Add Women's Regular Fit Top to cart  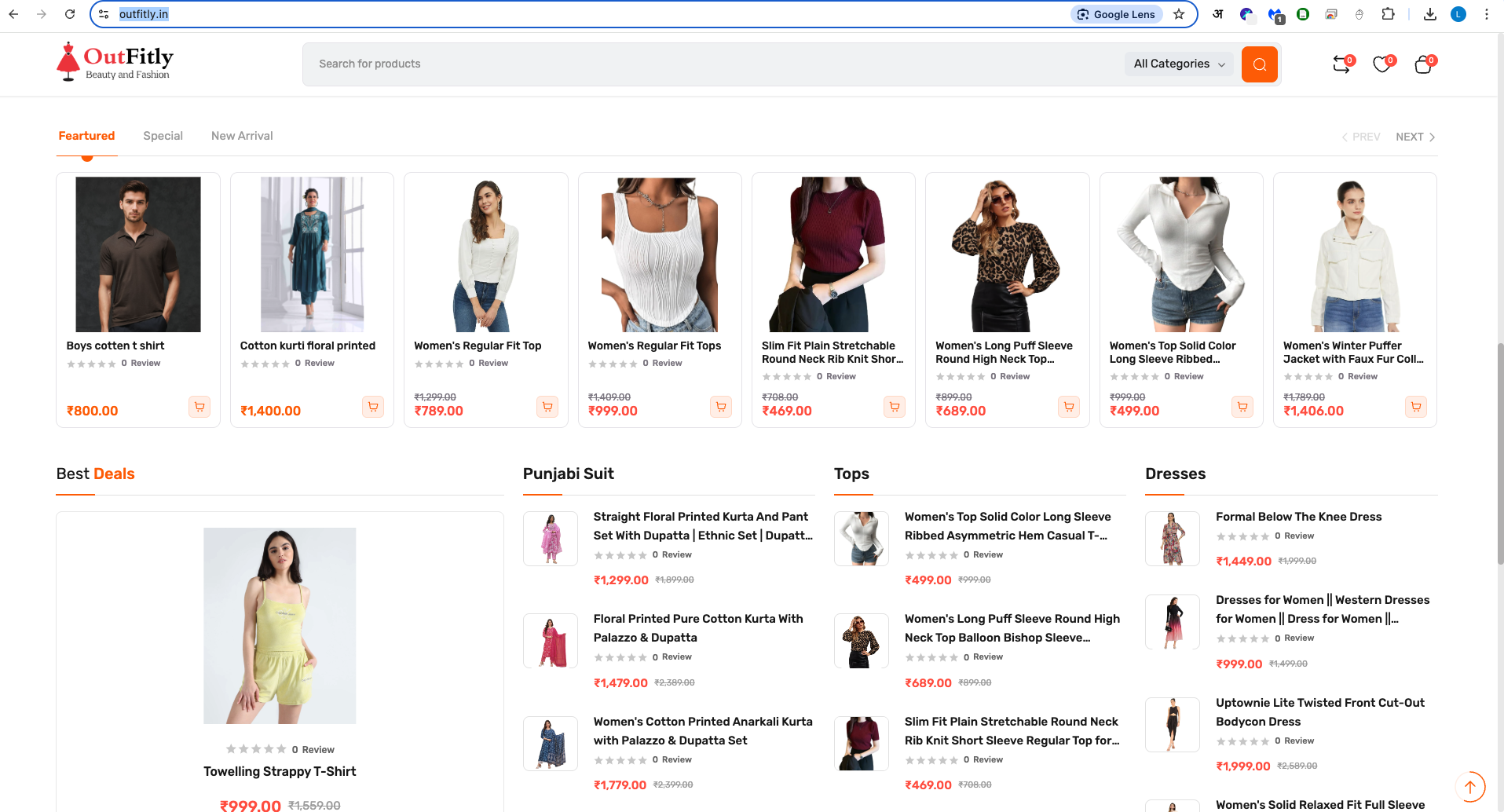tap(547, 407)
